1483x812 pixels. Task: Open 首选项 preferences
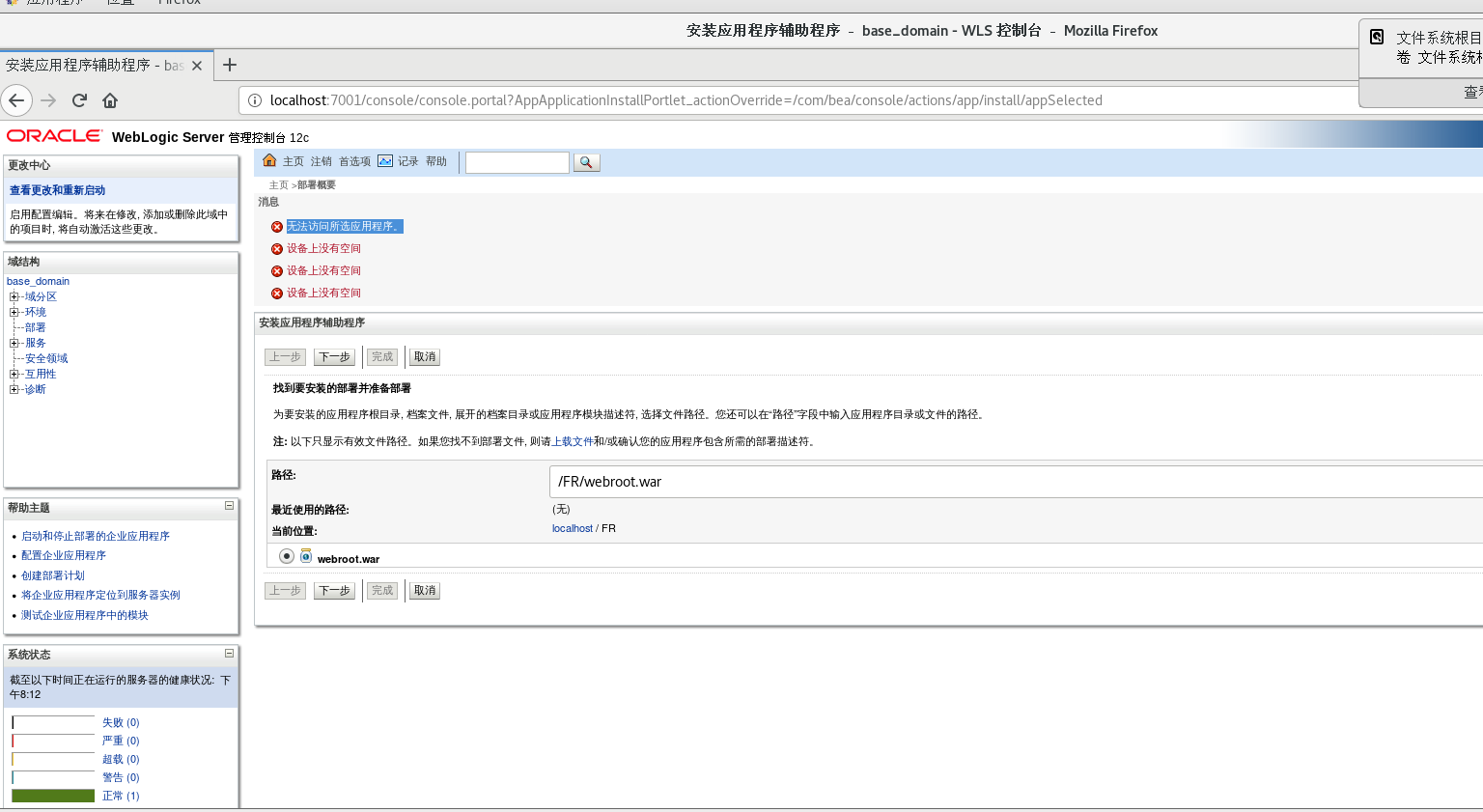[x=354, y=161]
